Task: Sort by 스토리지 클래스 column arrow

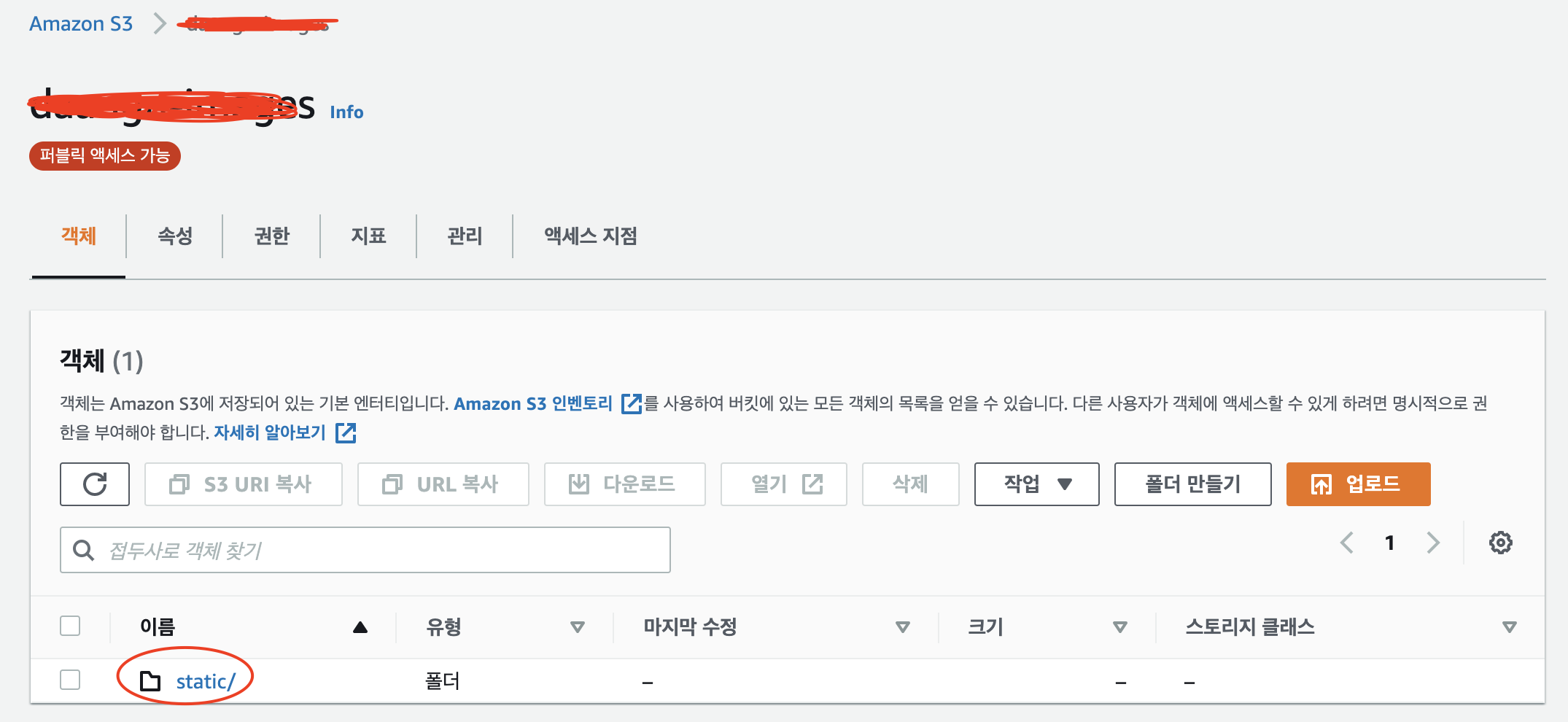Action: click(x=1510, y=627)
